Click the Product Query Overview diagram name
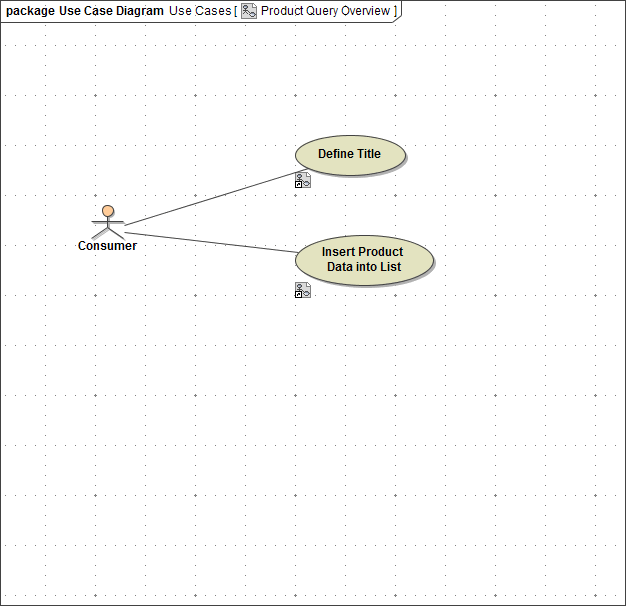626x606 pixels. 325,10
